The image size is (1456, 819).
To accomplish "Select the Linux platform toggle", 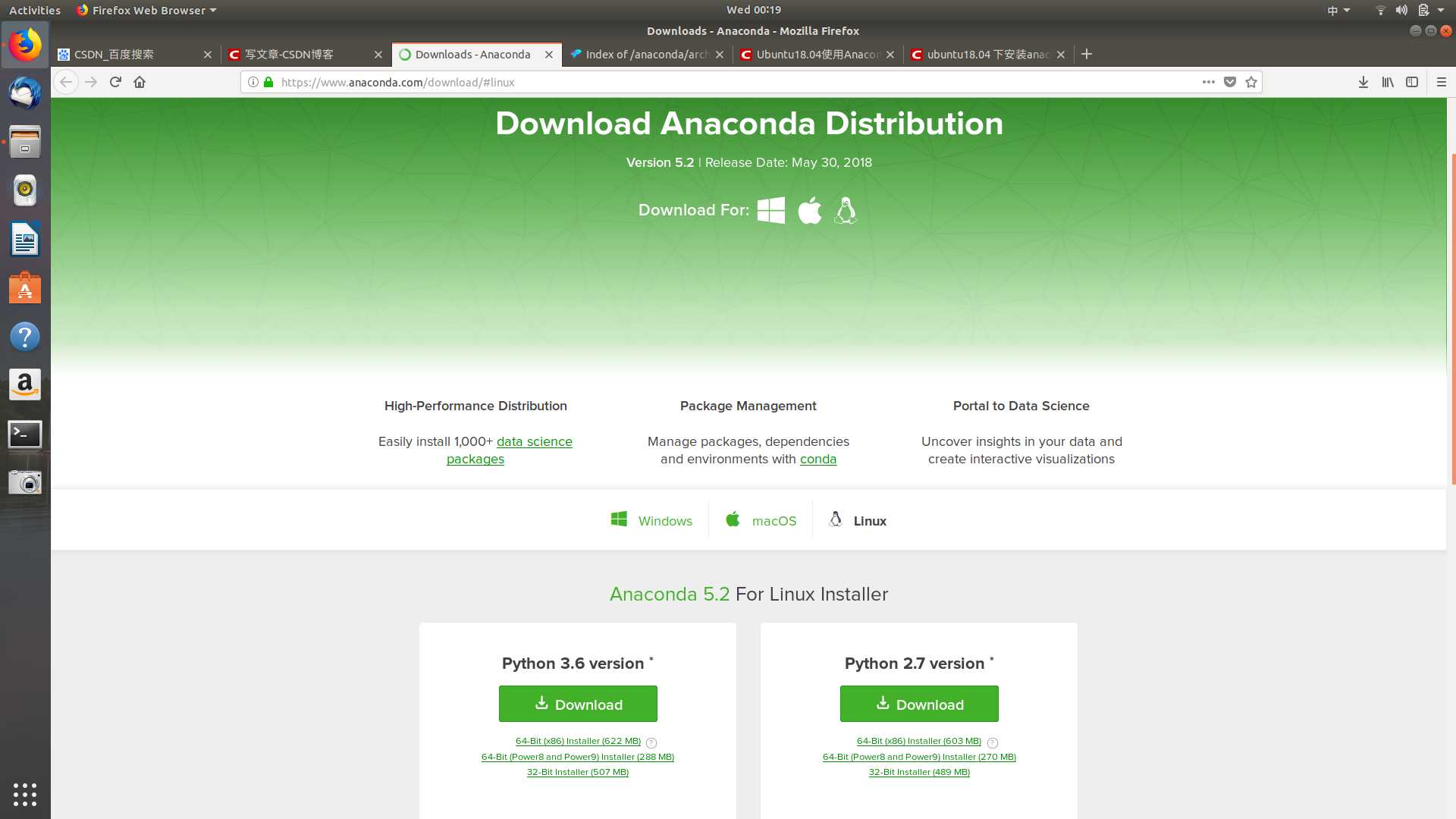I will pos(857,520).
